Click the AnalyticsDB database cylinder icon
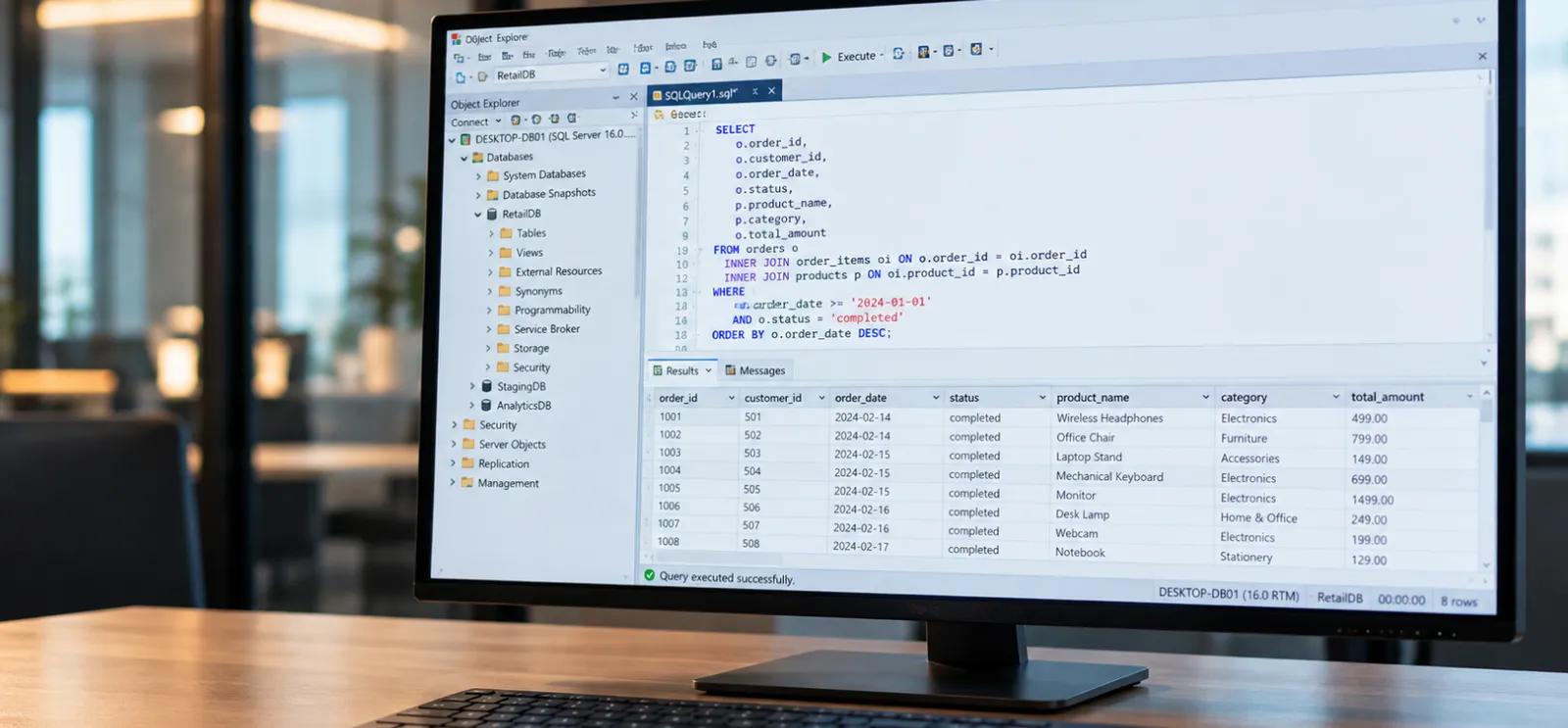The image size is (1568, 728). pyautogui.click(x=485, y=405)
